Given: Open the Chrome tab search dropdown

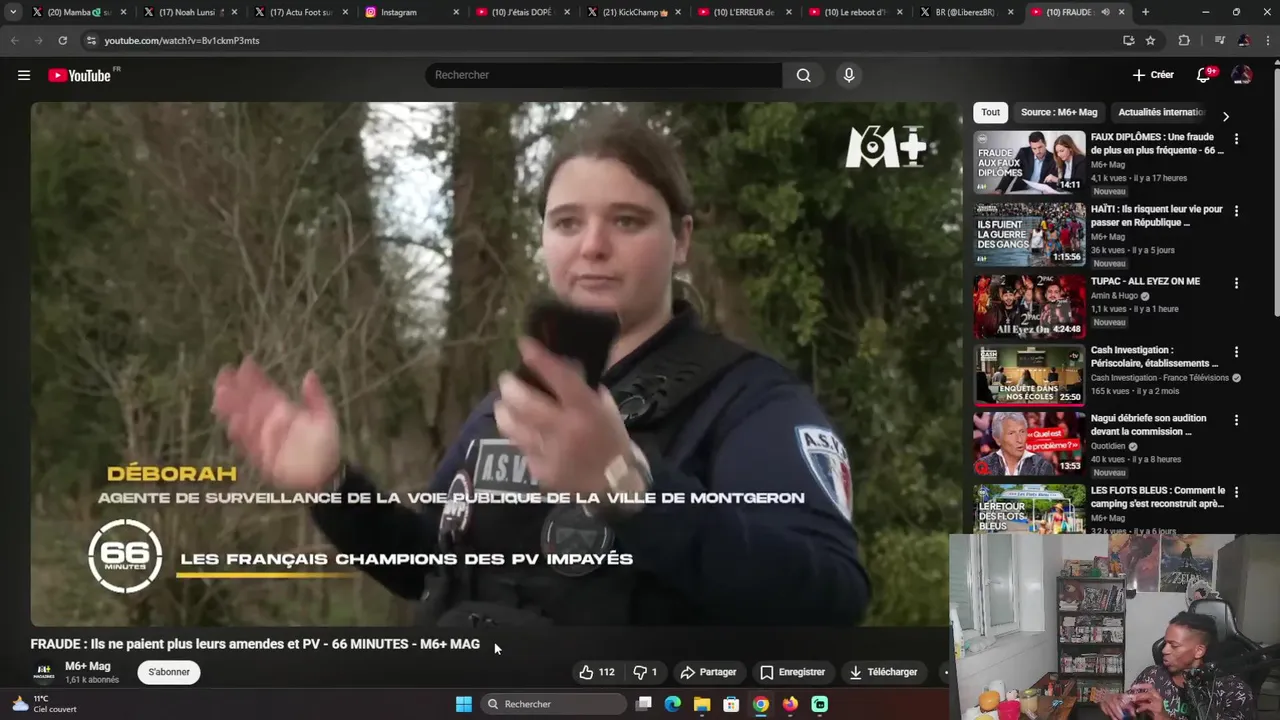Looking at the screenshot, I should (13, 12).
